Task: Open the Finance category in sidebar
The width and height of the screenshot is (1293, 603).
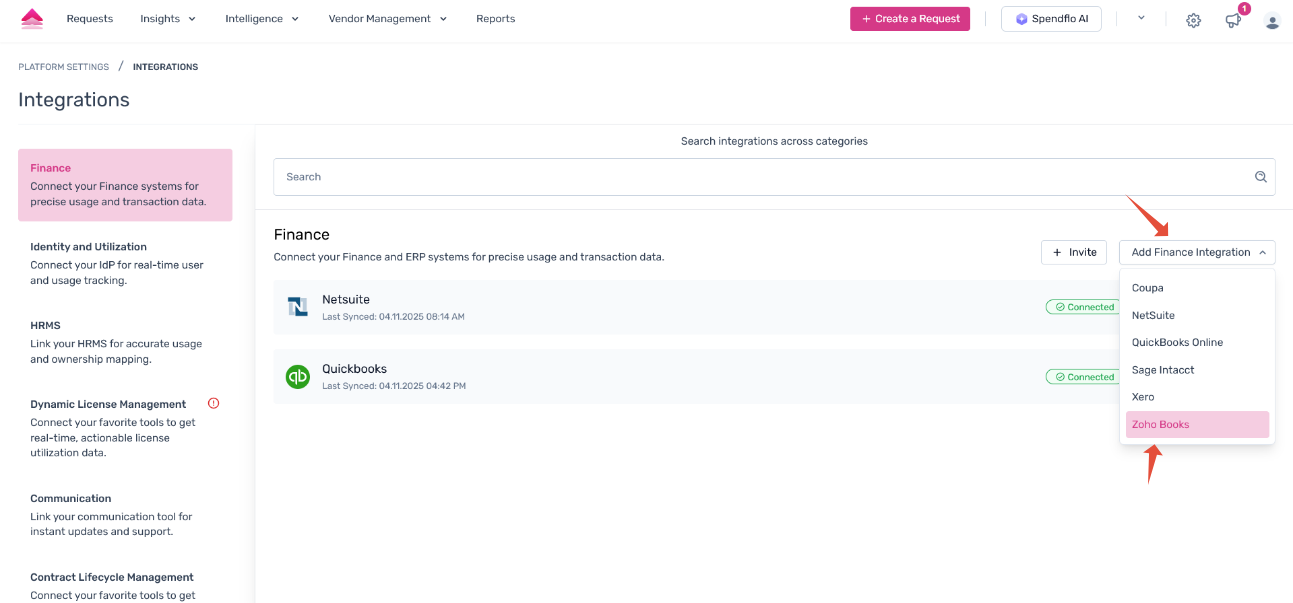Action: (125, 185)
